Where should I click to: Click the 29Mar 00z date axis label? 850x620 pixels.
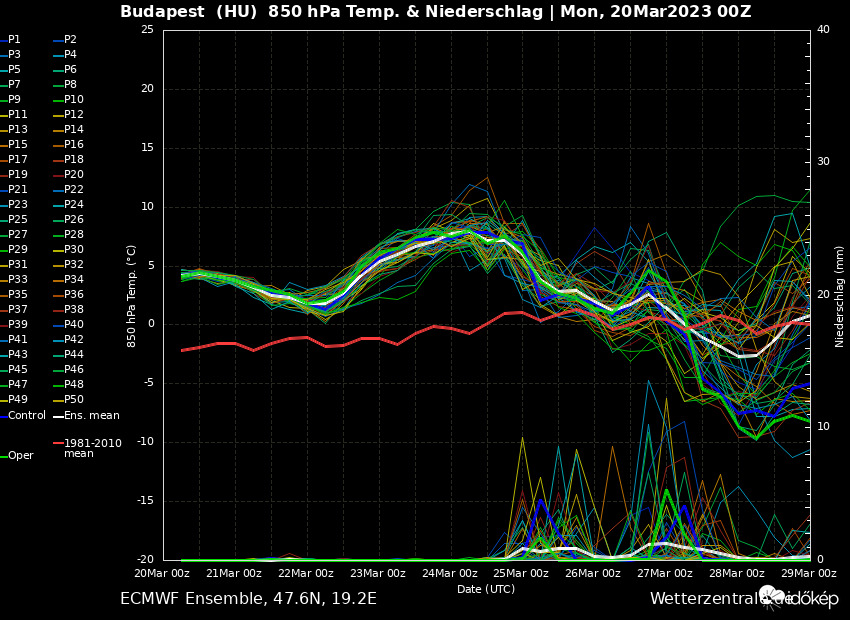[808, 574]
